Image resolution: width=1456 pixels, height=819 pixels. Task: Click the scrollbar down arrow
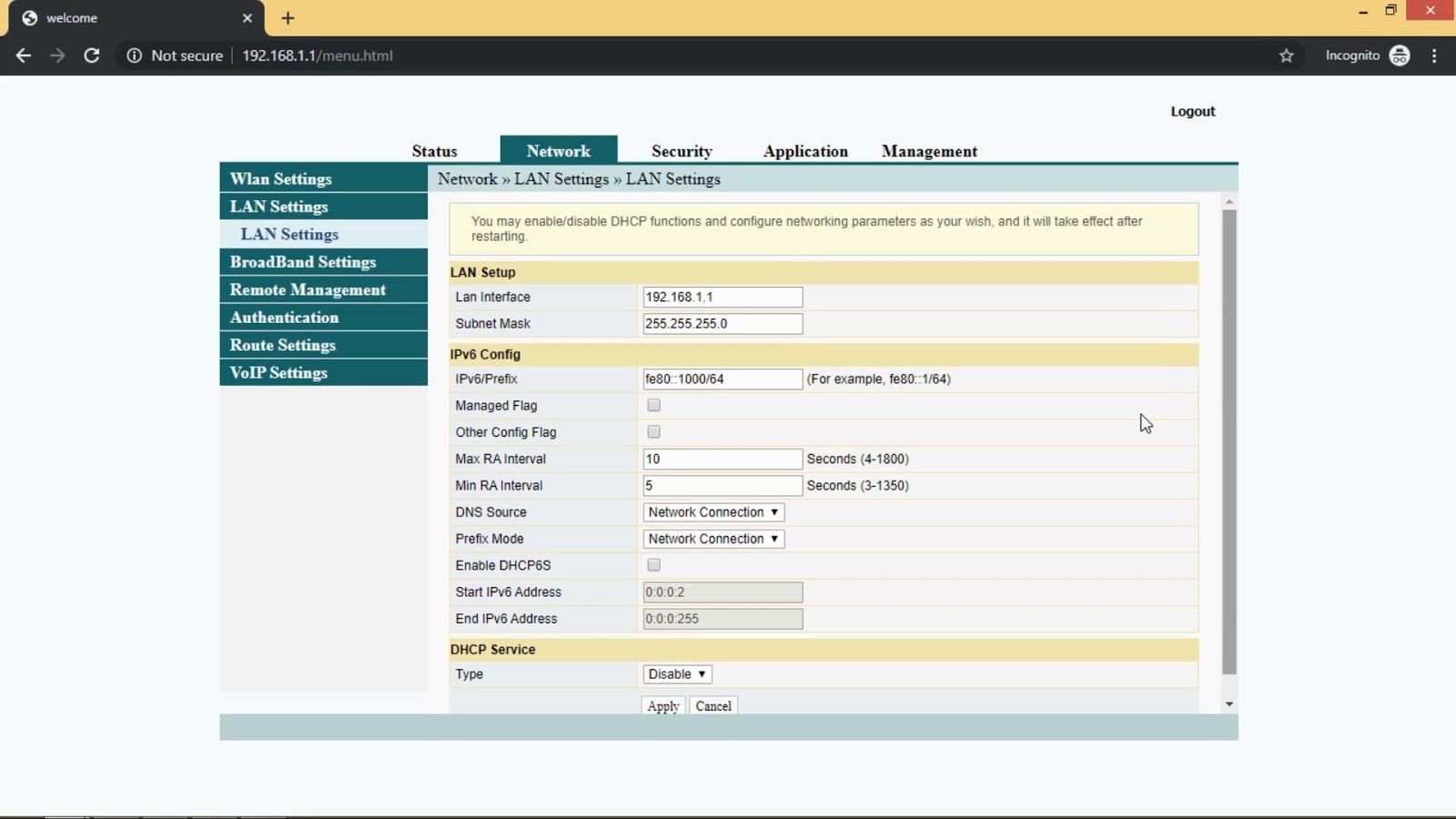click(x=1229, y=704)
